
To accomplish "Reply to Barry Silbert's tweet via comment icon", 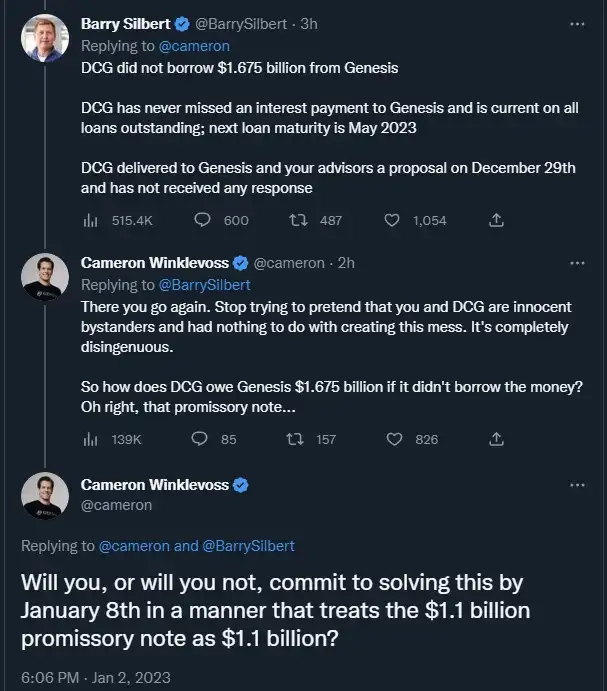I will tap(202, 220).
